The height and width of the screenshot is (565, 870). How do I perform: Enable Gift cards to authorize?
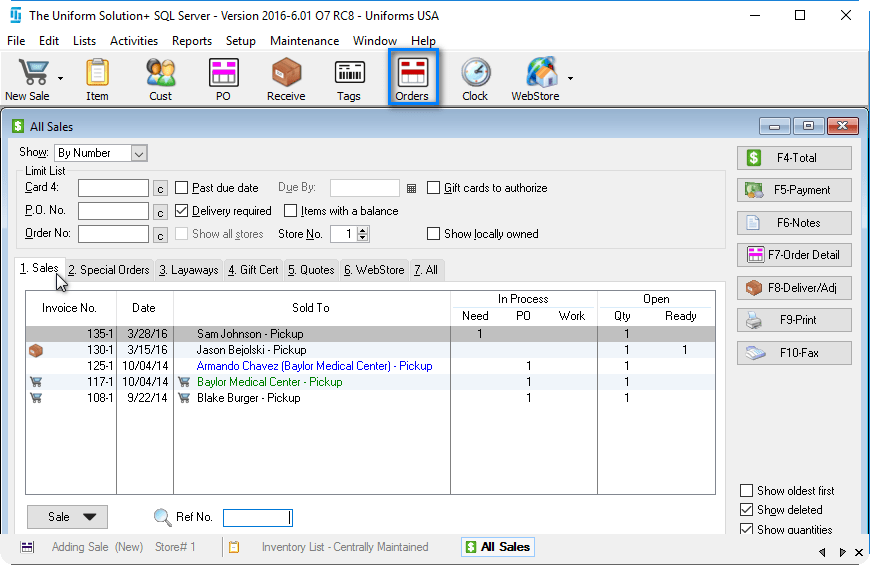click(x=433, y=188)
